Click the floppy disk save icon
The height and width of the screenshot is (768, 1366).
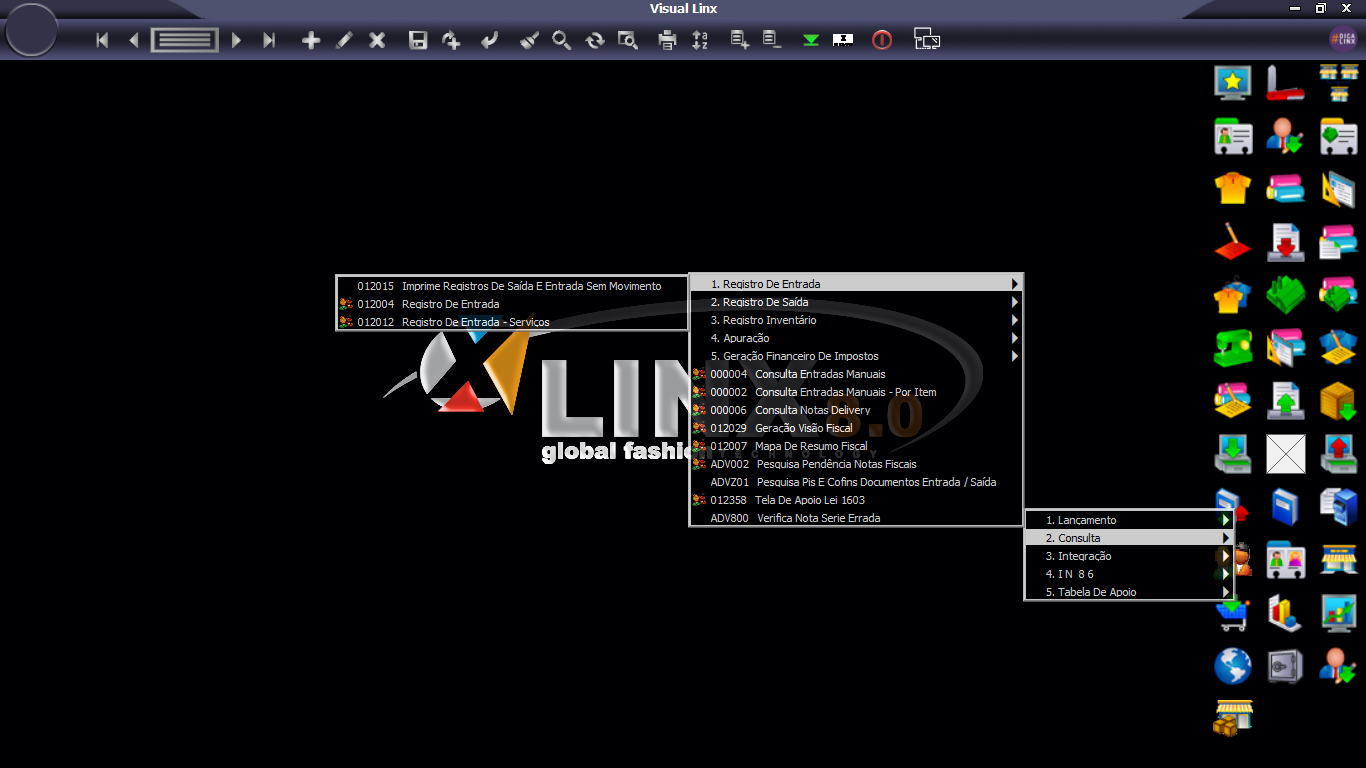coord(418,40)
